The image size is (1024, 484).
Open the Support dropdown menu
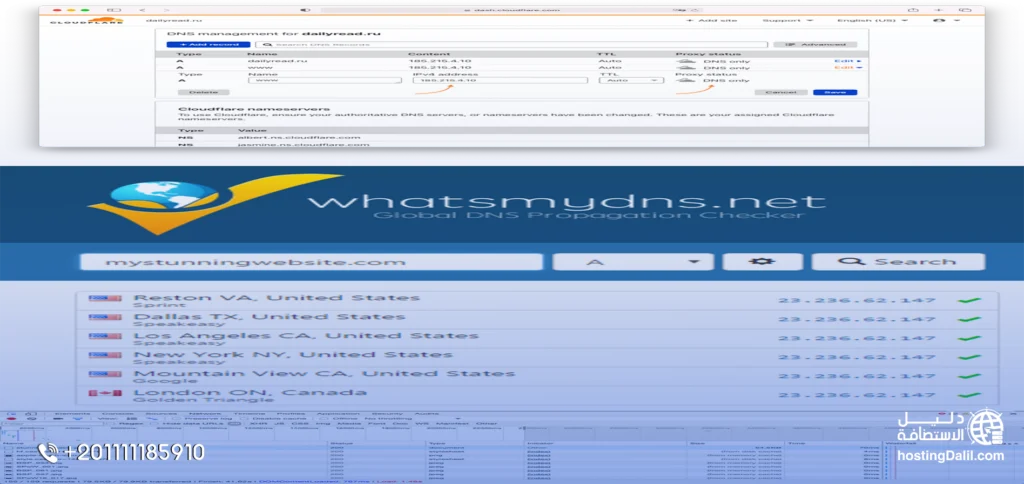pyautogui.click(x=788, y=21)
